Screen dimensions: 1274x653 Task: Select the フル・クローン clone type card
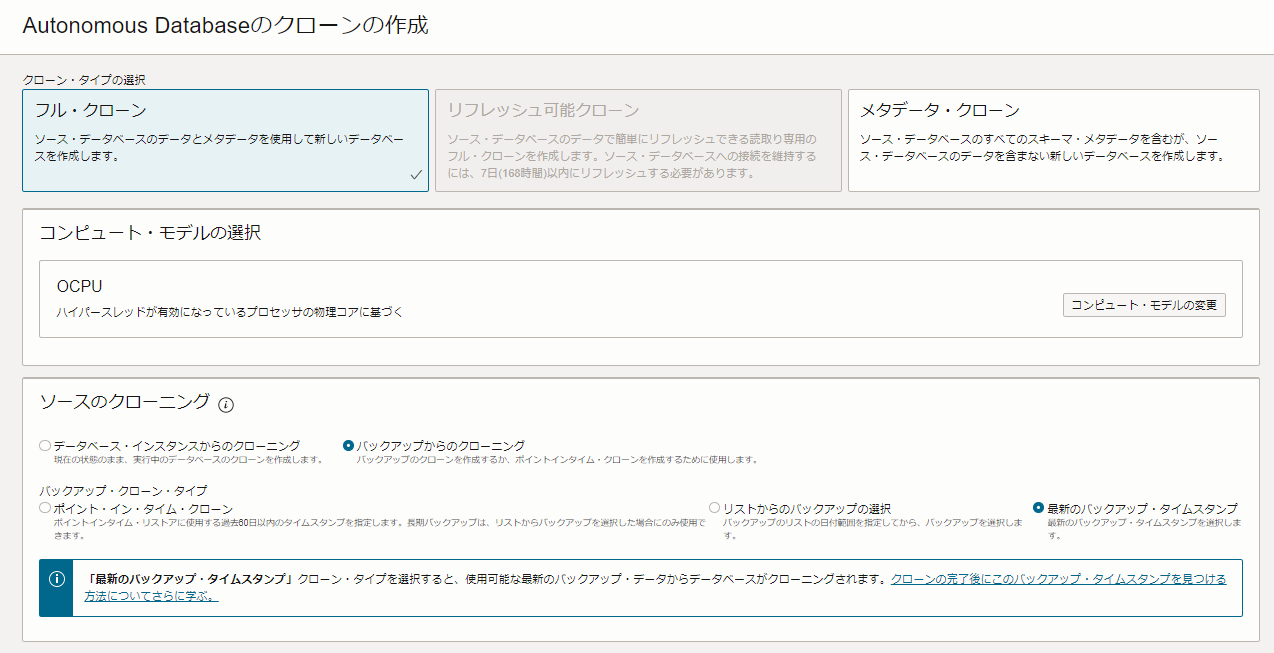pyautogui.click(x=225, y=140)
